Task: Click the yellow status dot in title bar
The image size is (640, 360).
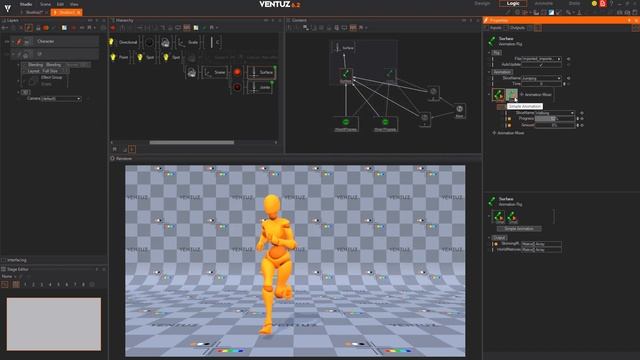Action: [x=594, y=4]
